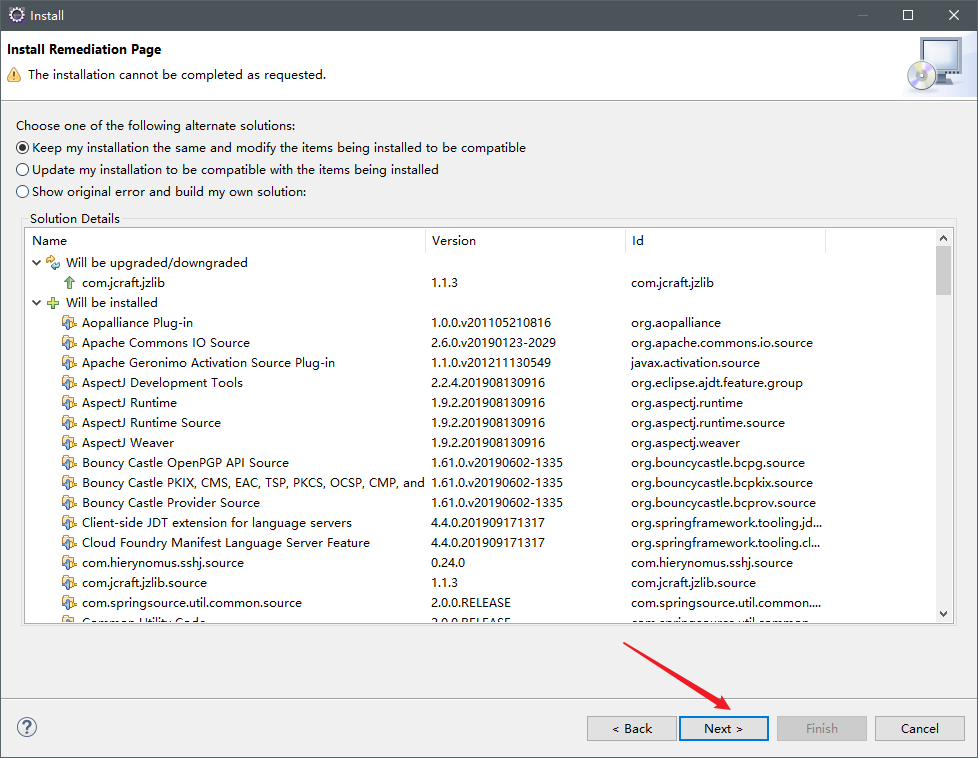Image resolution: width=978 pixels, height=758 pixels.
Task: Click the icon beside Apache Commons IO Source
Action: 69,343
